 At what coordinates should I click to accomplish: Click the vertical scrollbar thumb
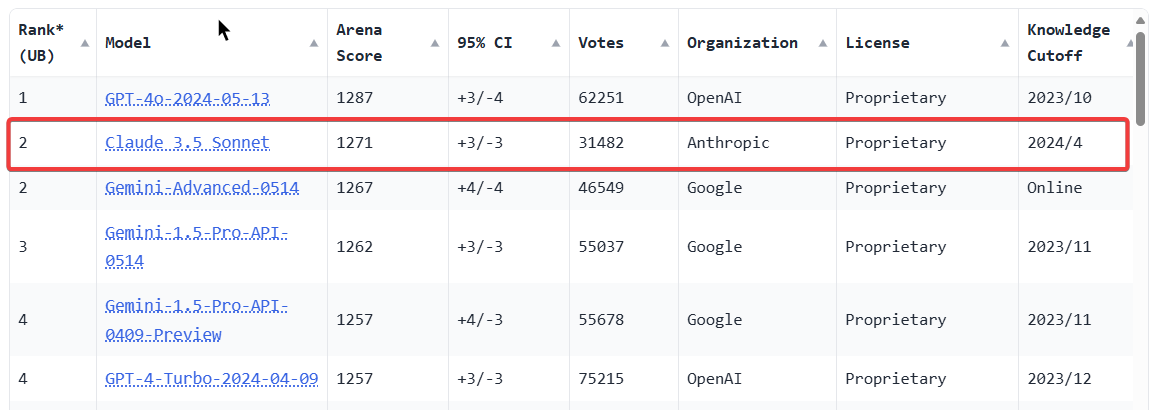tap(1141, 77)
